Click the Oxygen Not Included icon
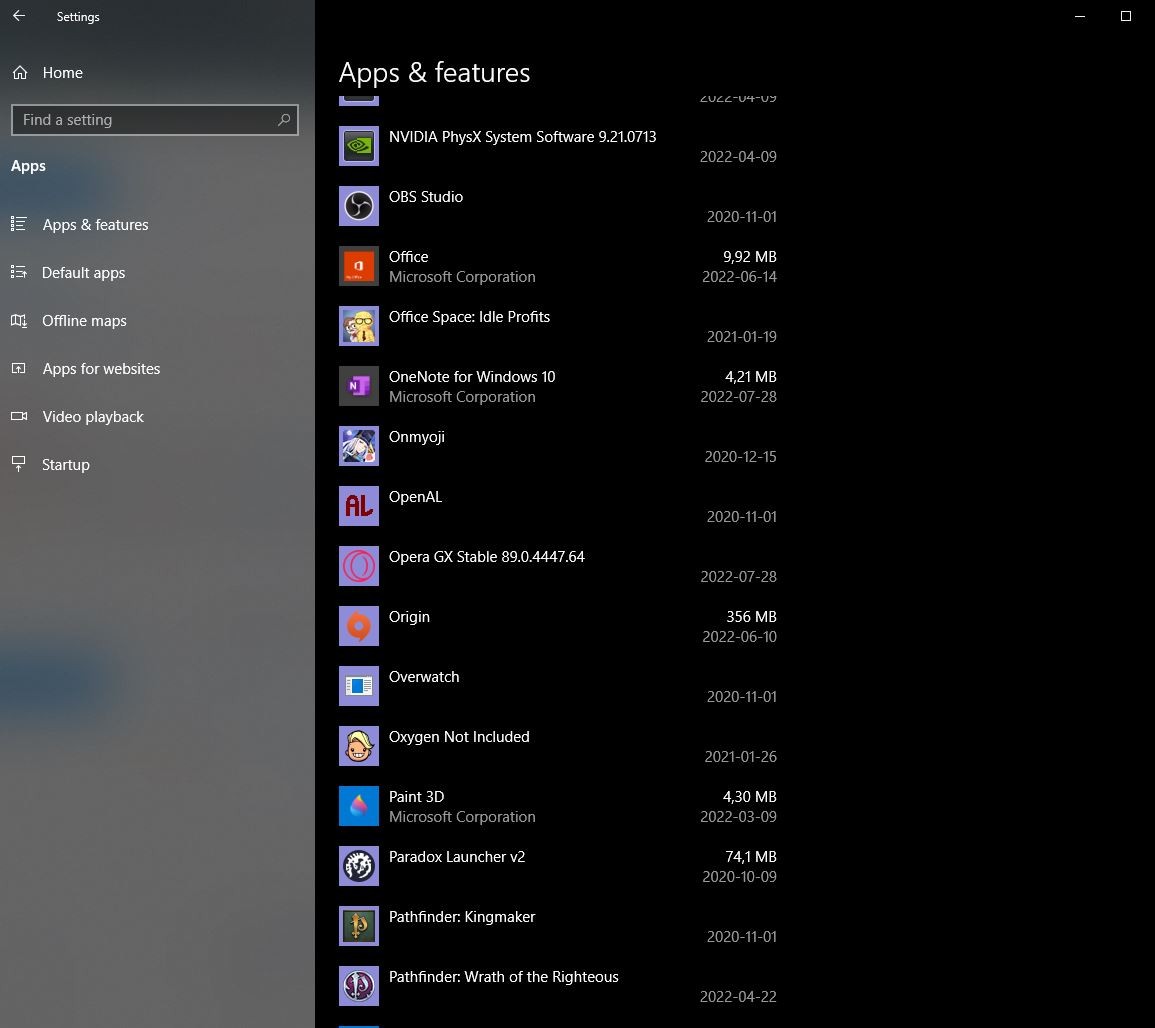The width and height of the screenshot is (1155, 1028). point(359,746)
